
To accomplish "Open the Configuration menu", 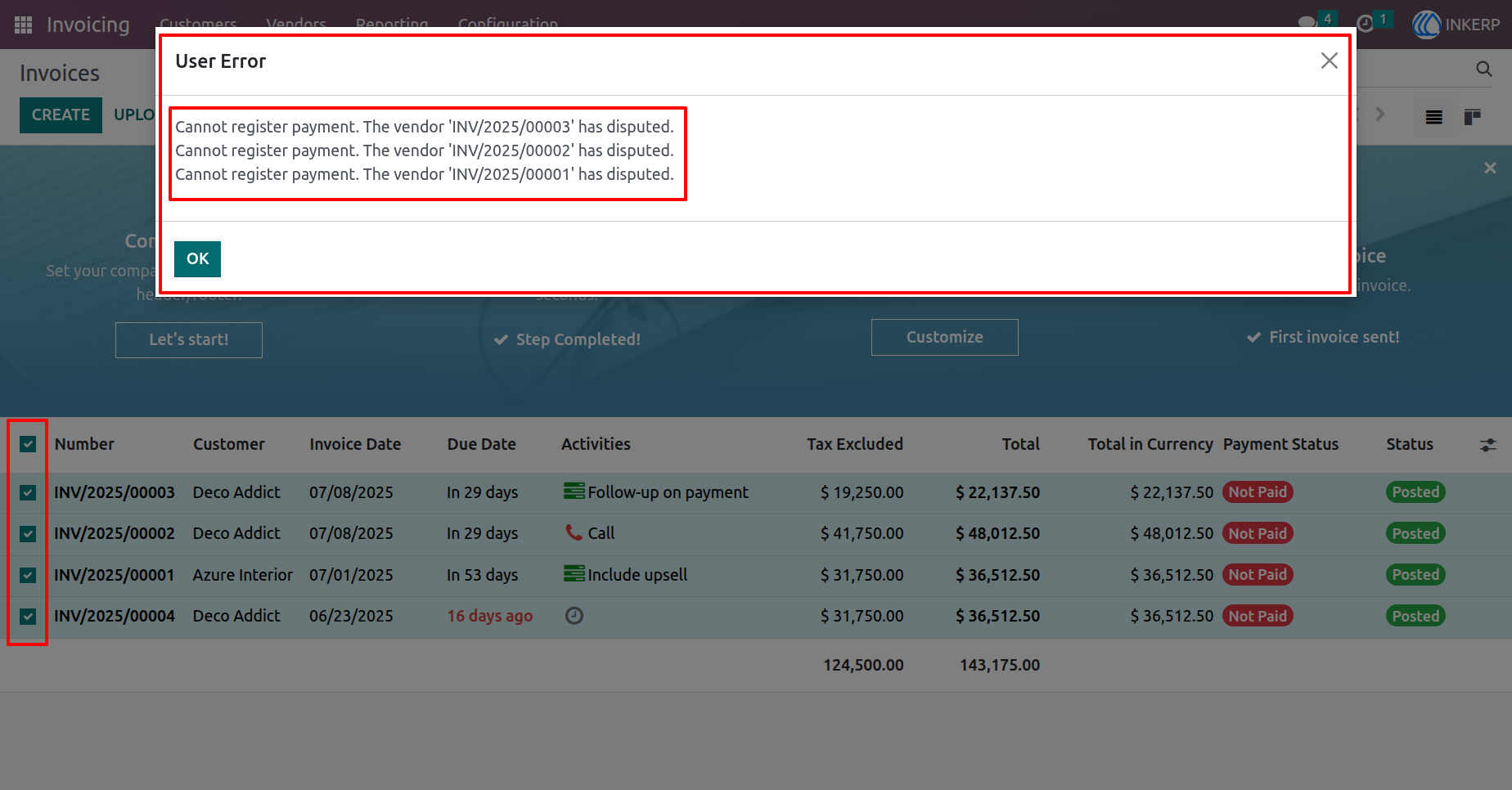I will [x=508, y=24].
